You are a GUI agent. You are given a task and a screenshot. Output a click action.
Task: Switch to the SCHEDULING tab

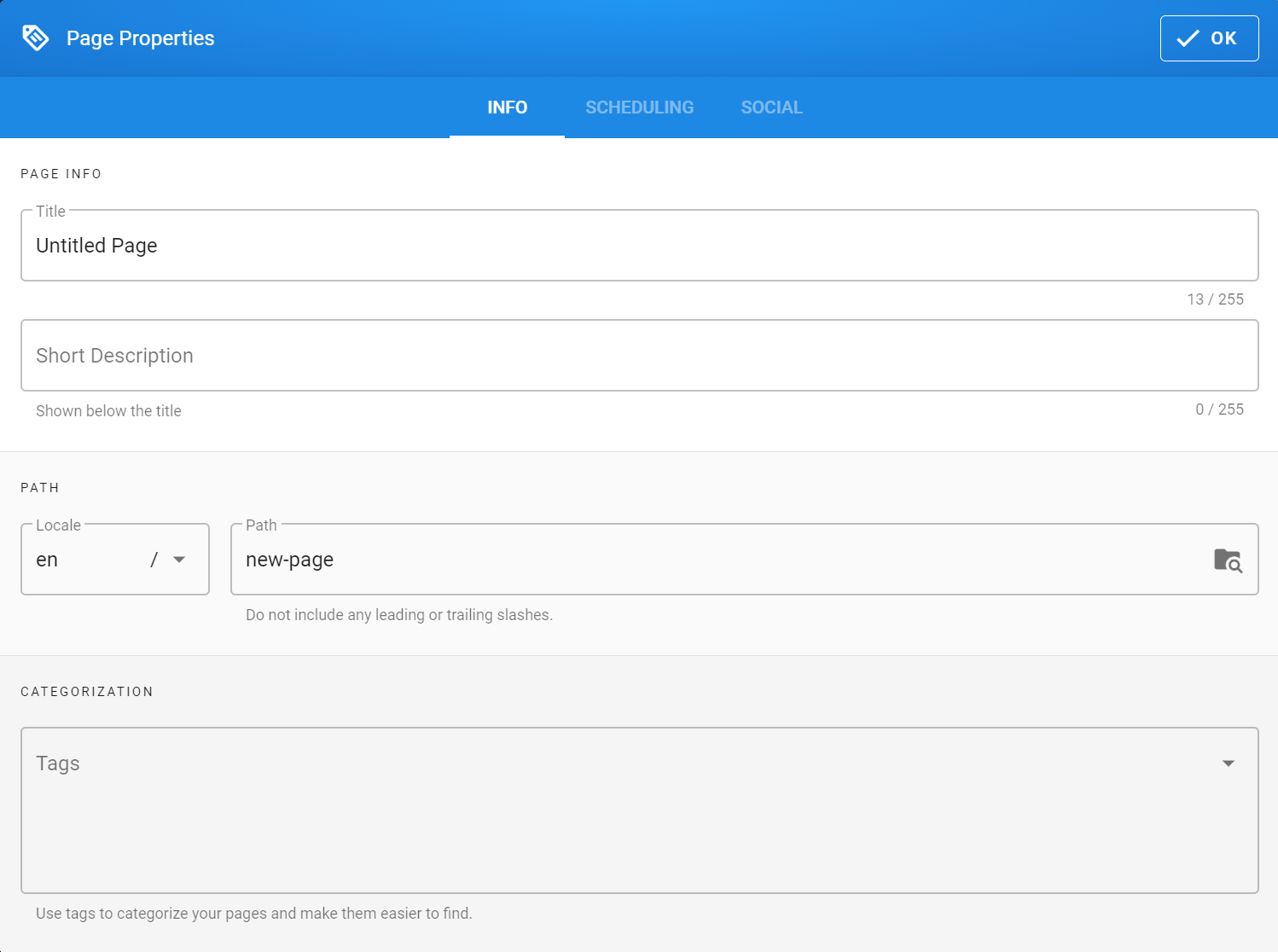(x=639, y=107)
